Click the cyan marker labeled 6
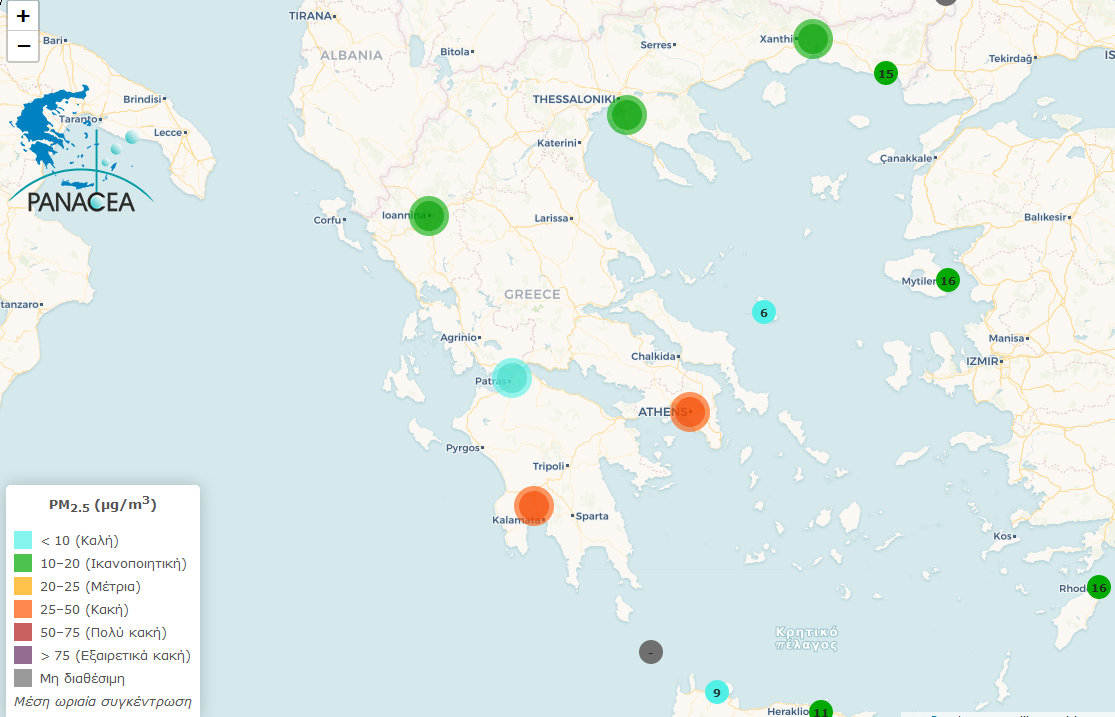1115x717 pixels. 764,312
